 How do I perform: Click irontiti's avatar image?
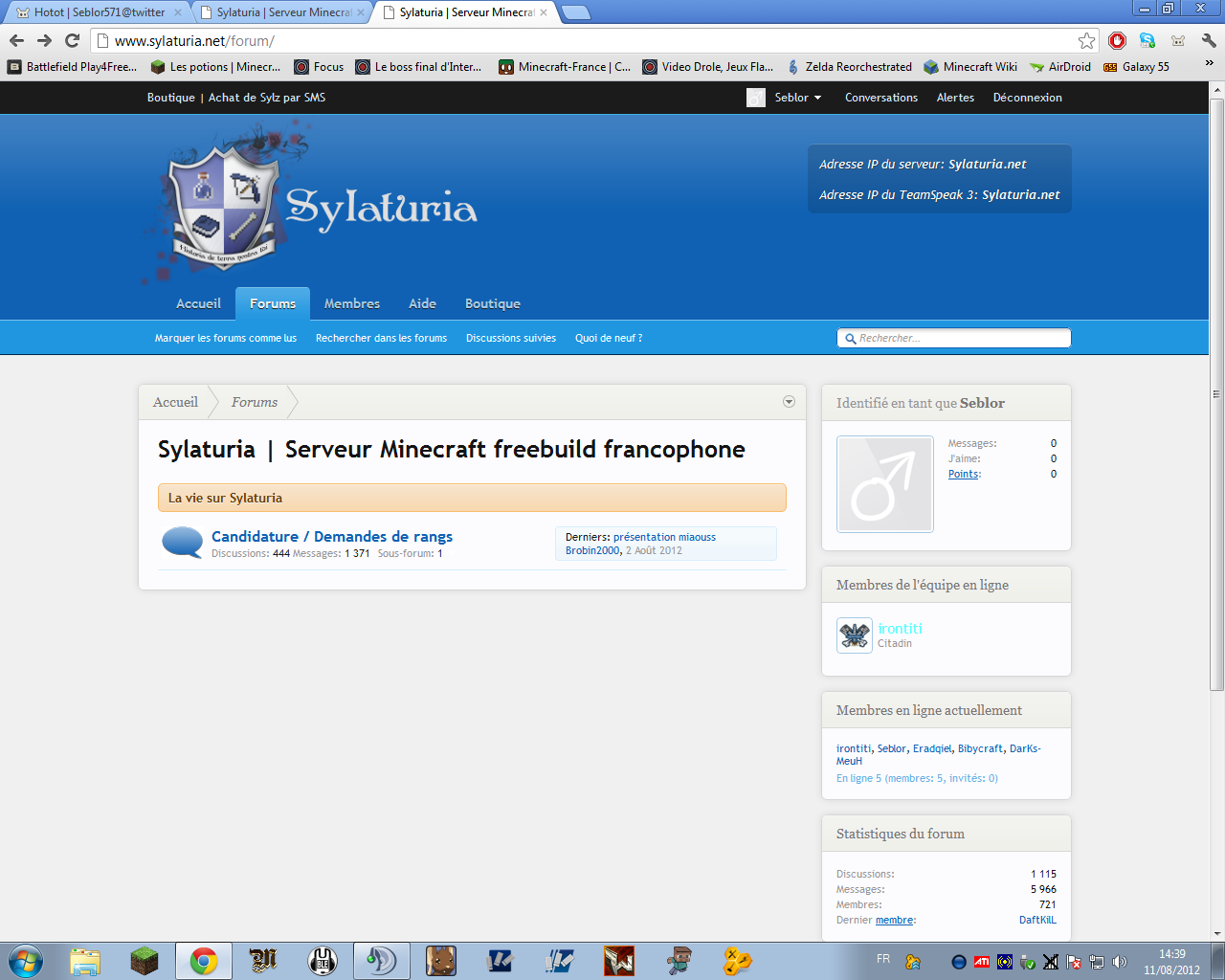(x=854, y=635)
